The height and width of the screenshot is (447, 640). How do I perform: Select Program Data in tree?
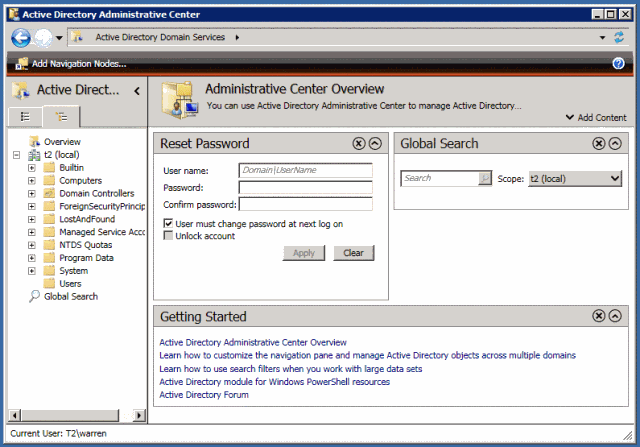87,258
